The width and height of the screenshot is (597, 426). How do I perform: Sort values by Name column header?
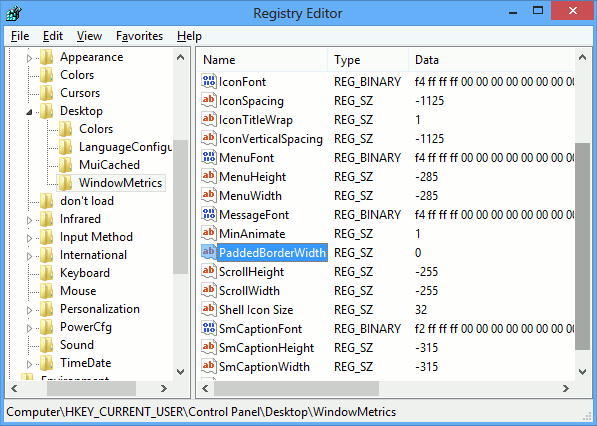pyautogui.click(x=263, y=60)
